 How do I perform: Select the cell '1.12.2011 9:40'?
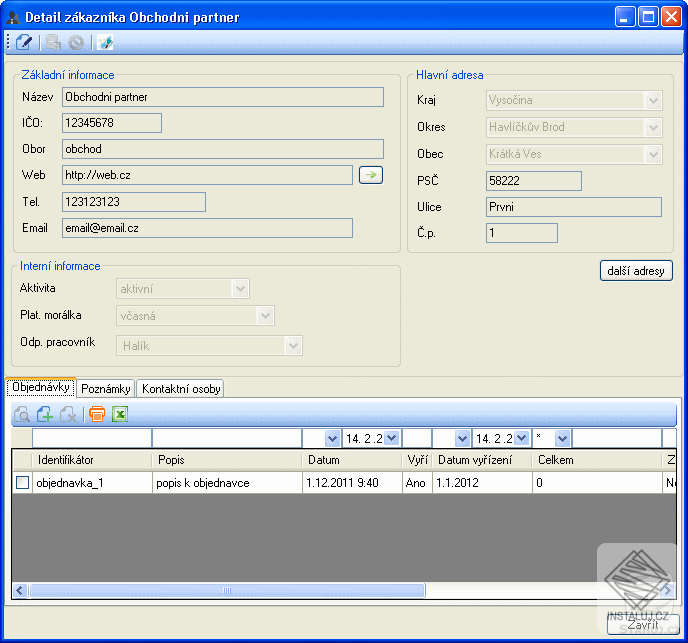click(352, 483)
